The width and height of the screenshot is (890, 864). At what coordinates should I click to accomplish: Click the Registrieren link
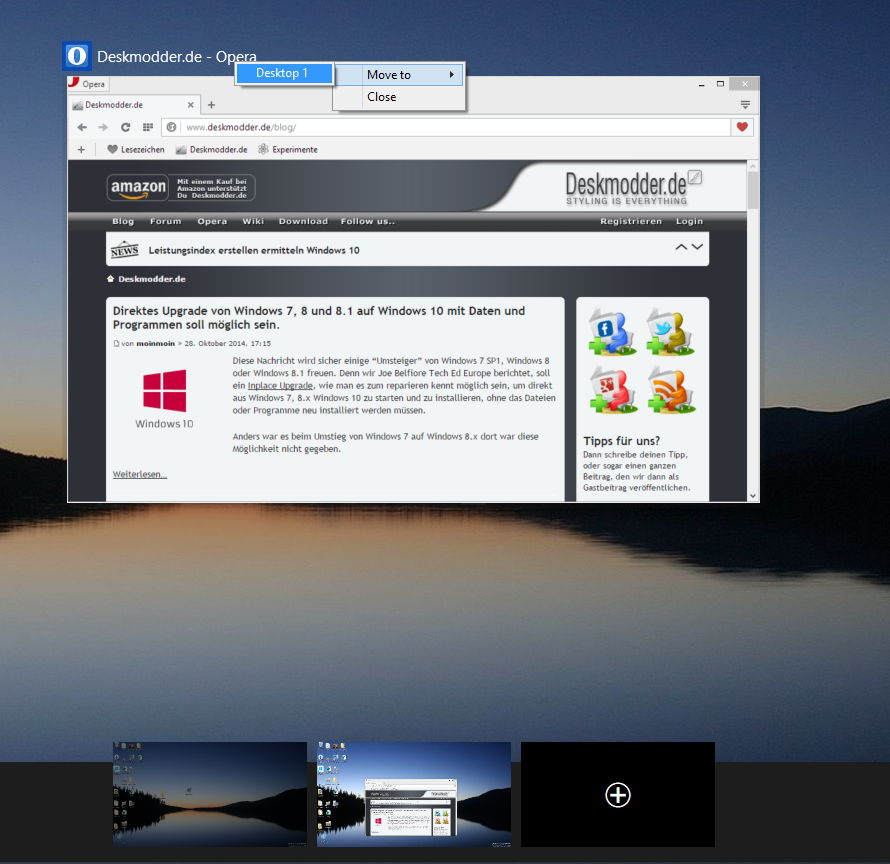coord(631,221)
